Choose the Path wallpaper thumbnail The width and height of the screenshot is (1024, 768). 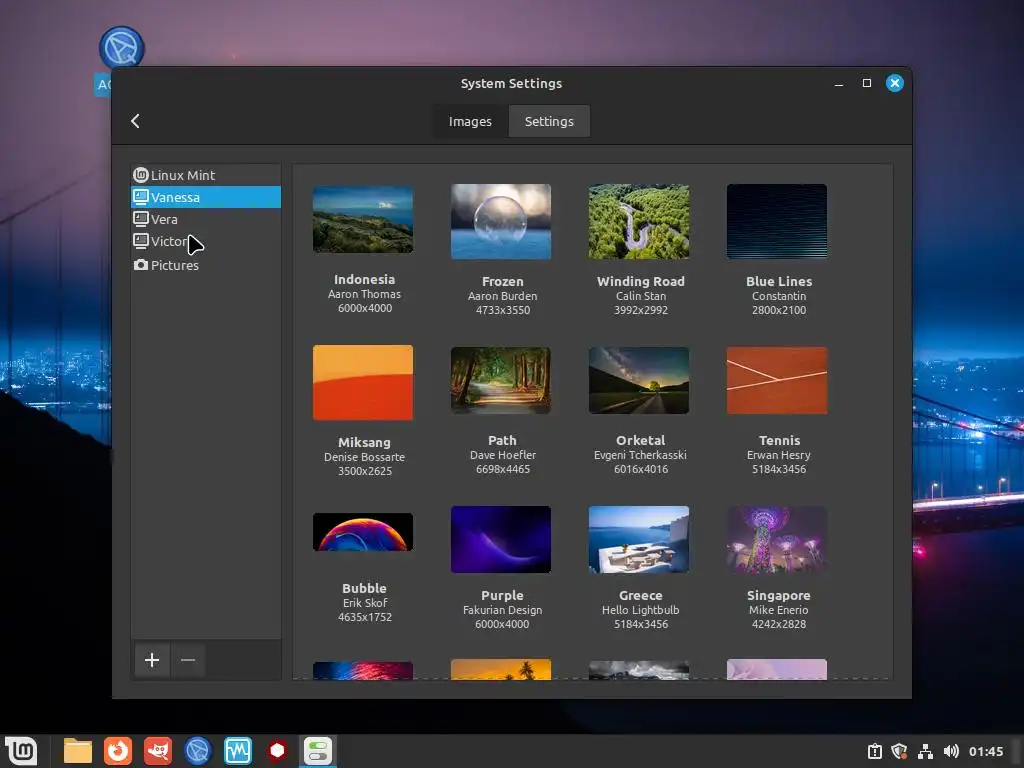(x=501, y=380)
